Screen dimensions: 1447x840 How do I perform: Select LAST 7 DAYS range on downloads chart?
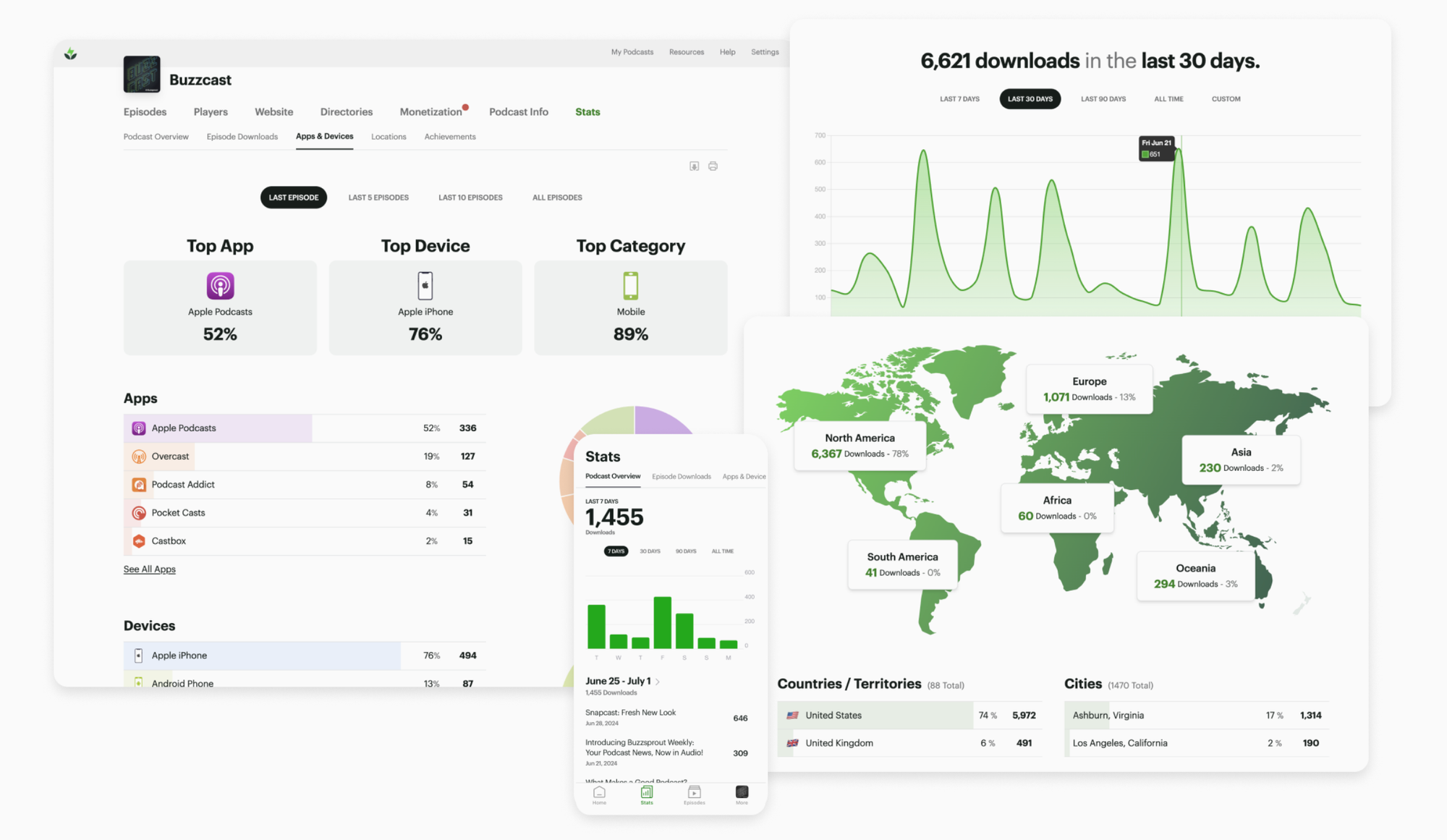click(959, 99)
